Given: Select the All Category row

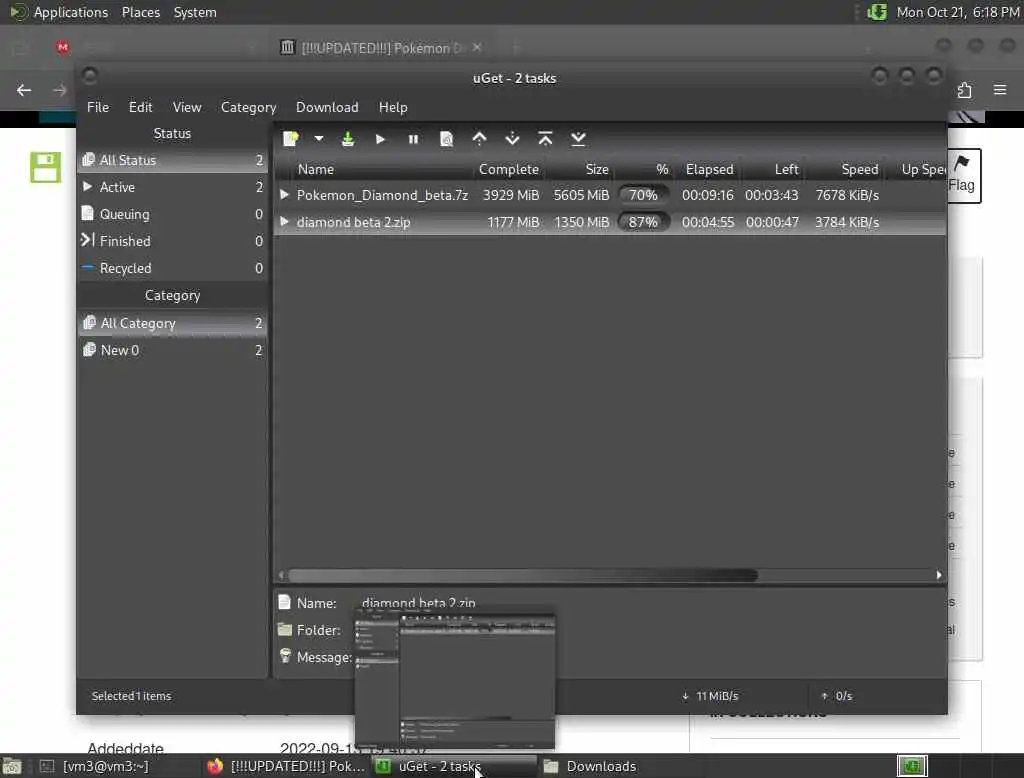Looking at the screenshot, I should 172,323.
